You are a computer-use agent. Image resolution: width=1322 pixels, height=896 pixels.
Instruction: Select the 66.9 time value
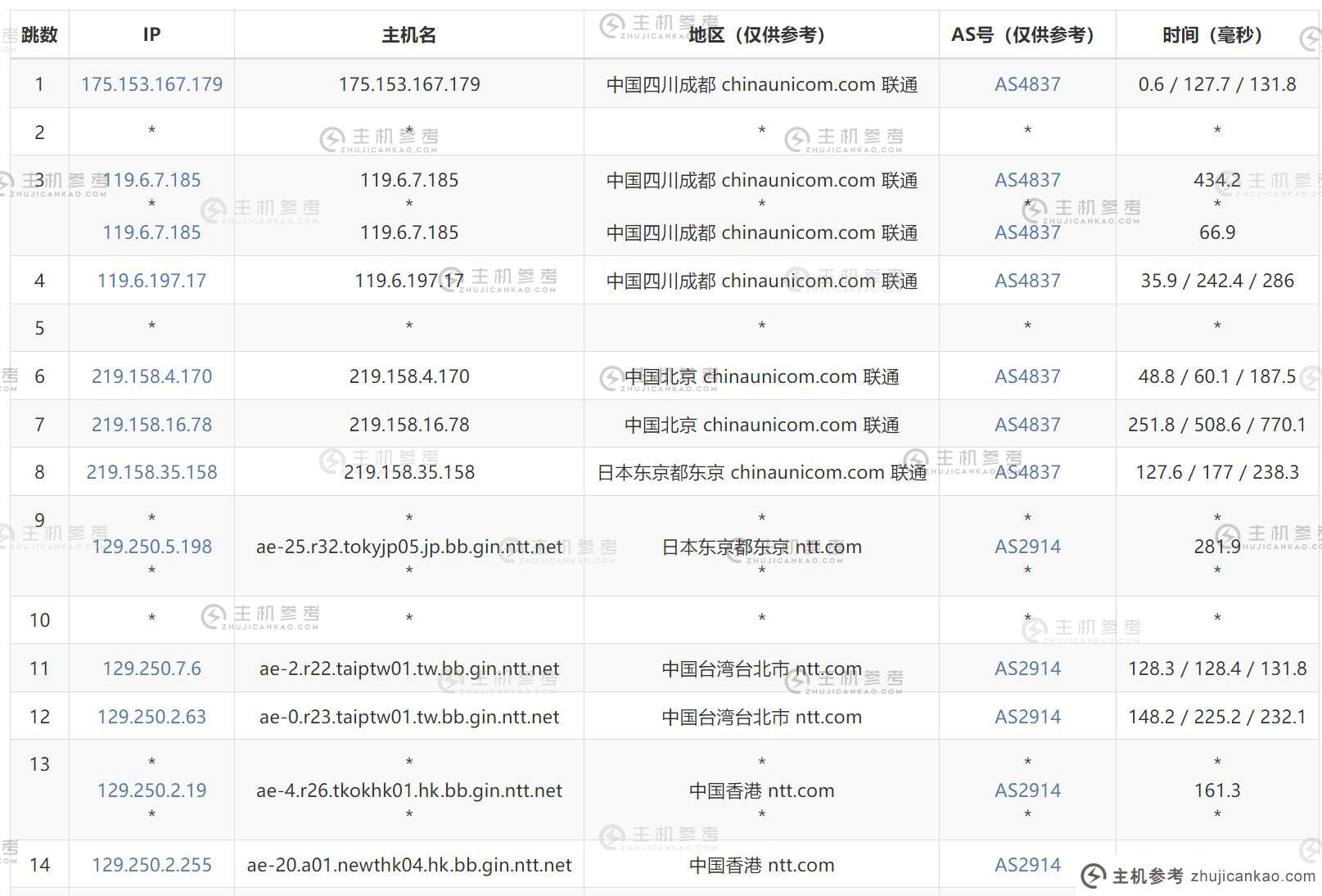coord(1217,232)
